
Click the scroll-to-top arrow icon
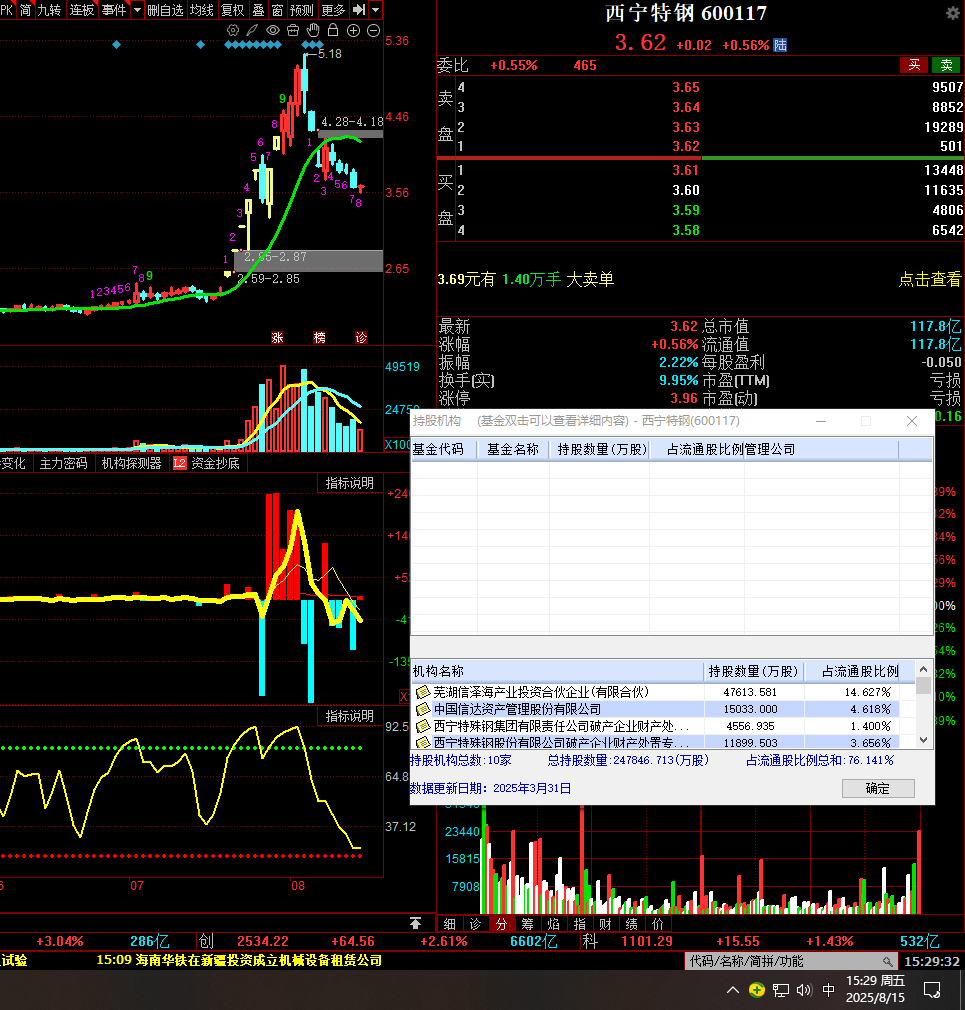pos(416,924)
